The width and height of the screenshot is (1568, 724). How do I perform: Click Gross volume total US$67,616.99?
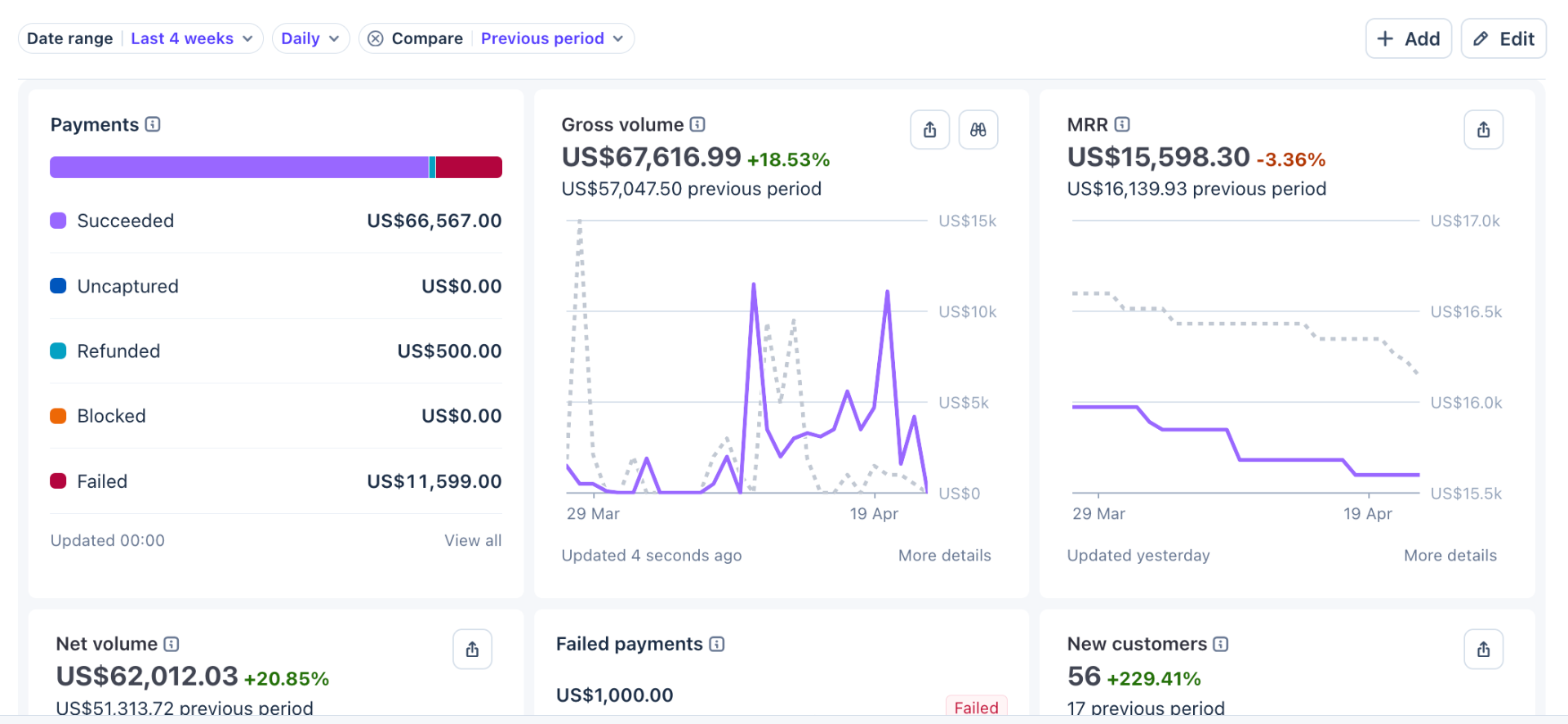[x=652, y=157]
